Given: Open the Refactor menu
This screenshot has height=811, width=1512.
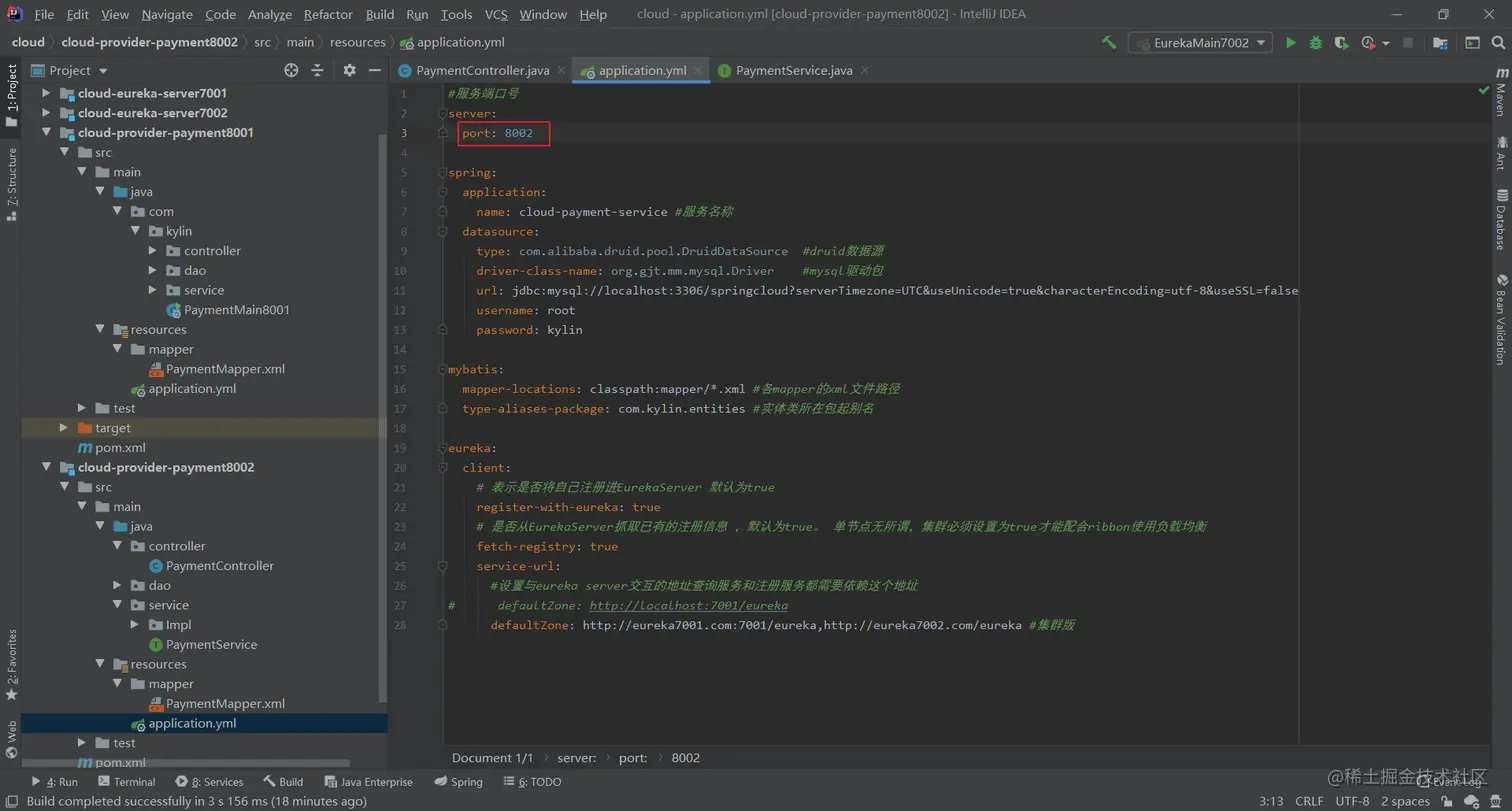Looking at the screenshot, I should click(x=328, y=14).
